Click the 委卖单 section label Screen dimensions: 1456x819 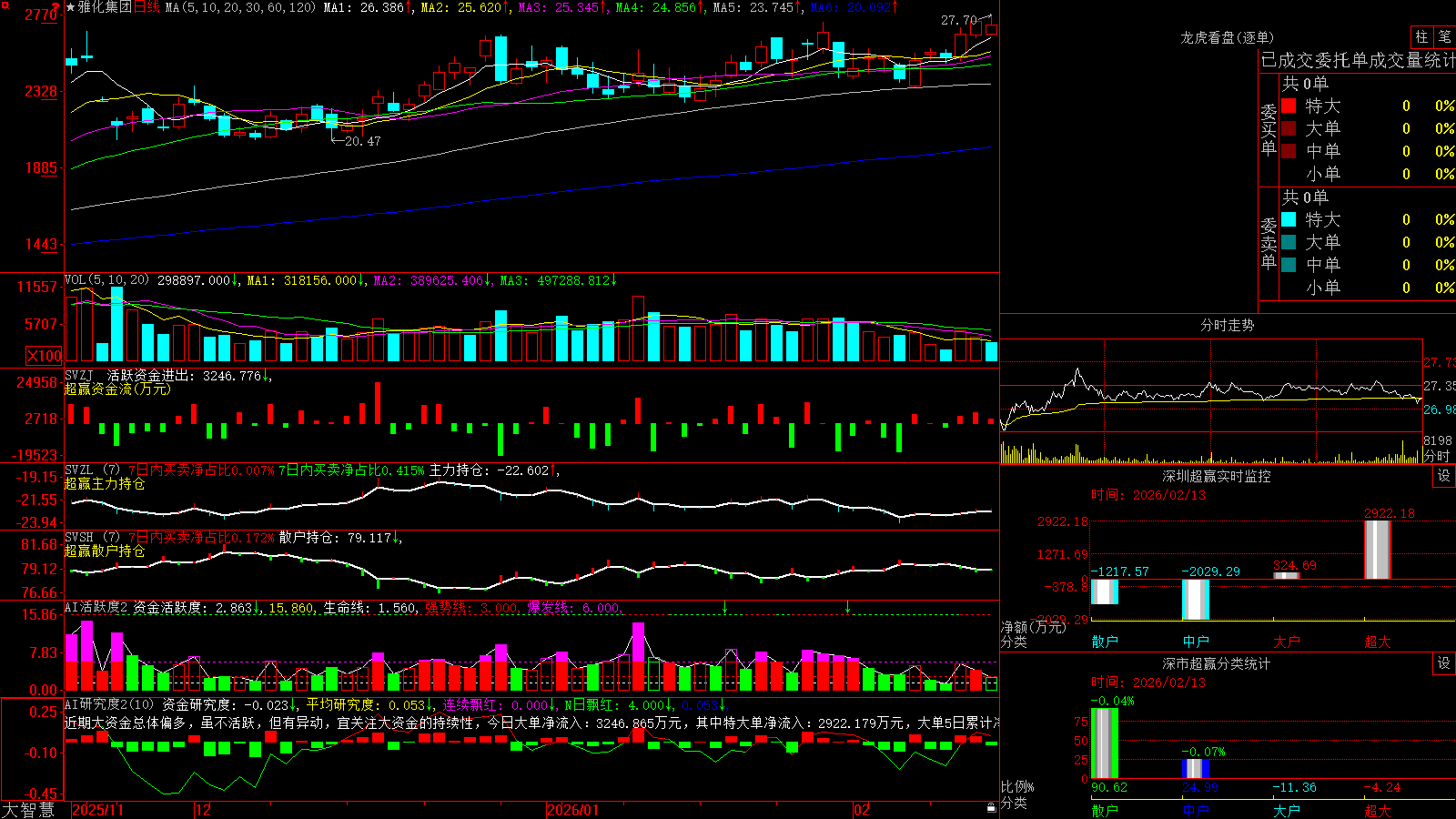click(1269, 243)
